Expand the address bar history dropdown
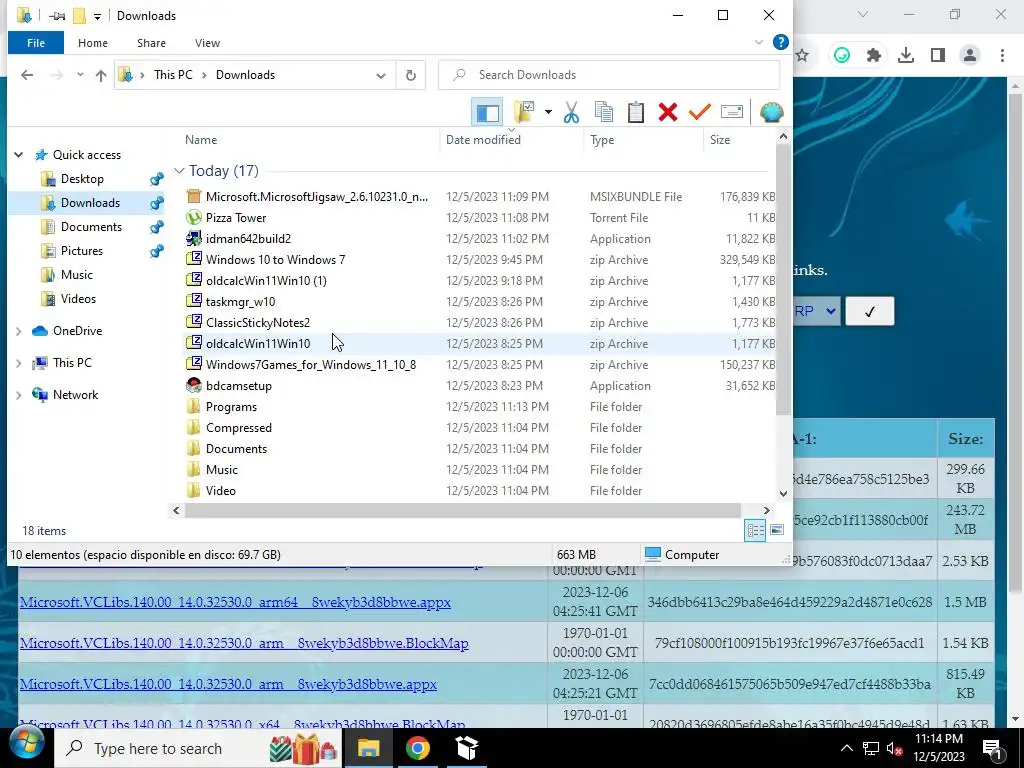Screen dimensions: 1024x768 point(380,76)
